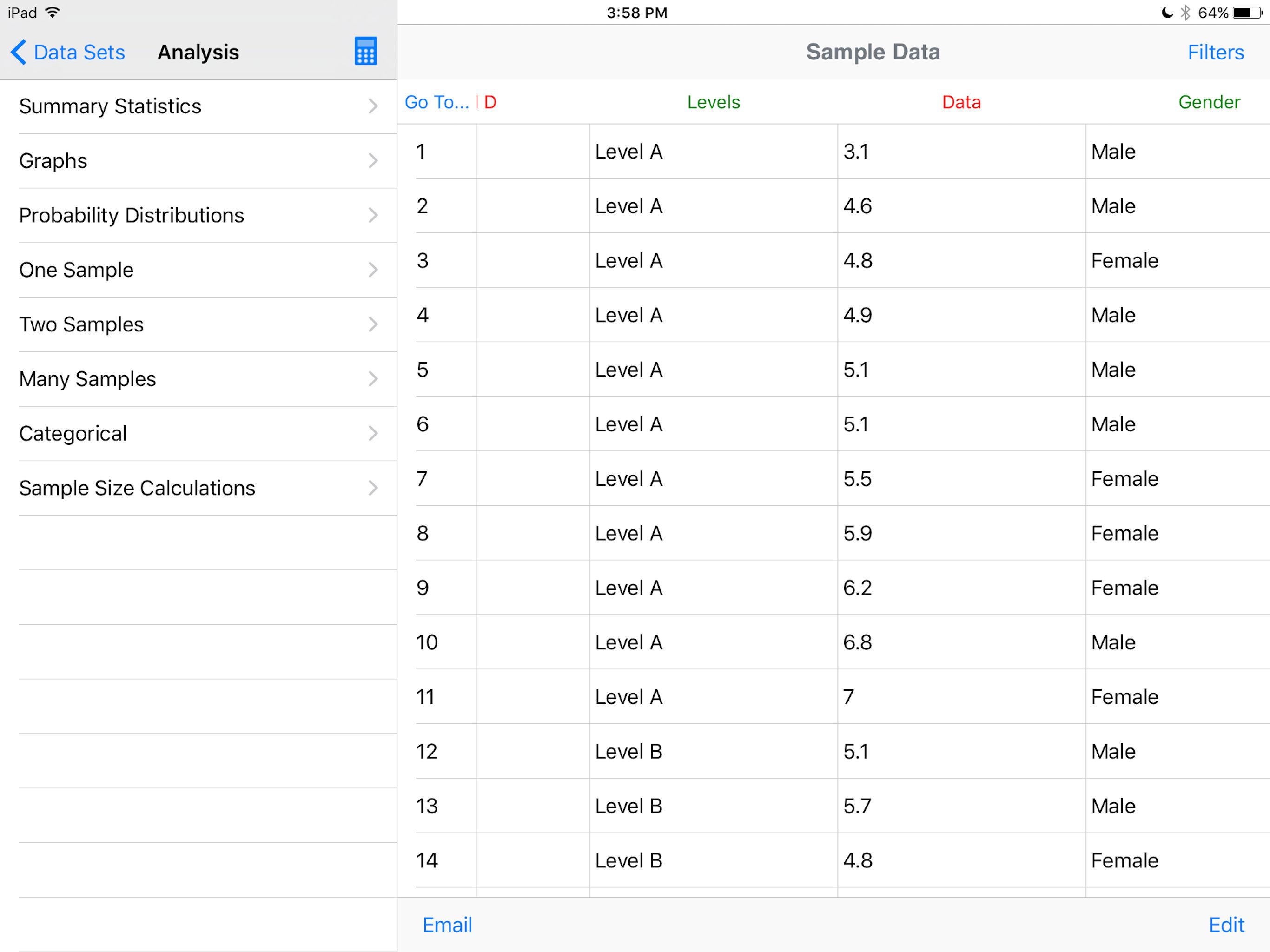Open the calculator icon in Analysis header
The height and width of the screenshot is (952, 1270).
pos(365,52)
